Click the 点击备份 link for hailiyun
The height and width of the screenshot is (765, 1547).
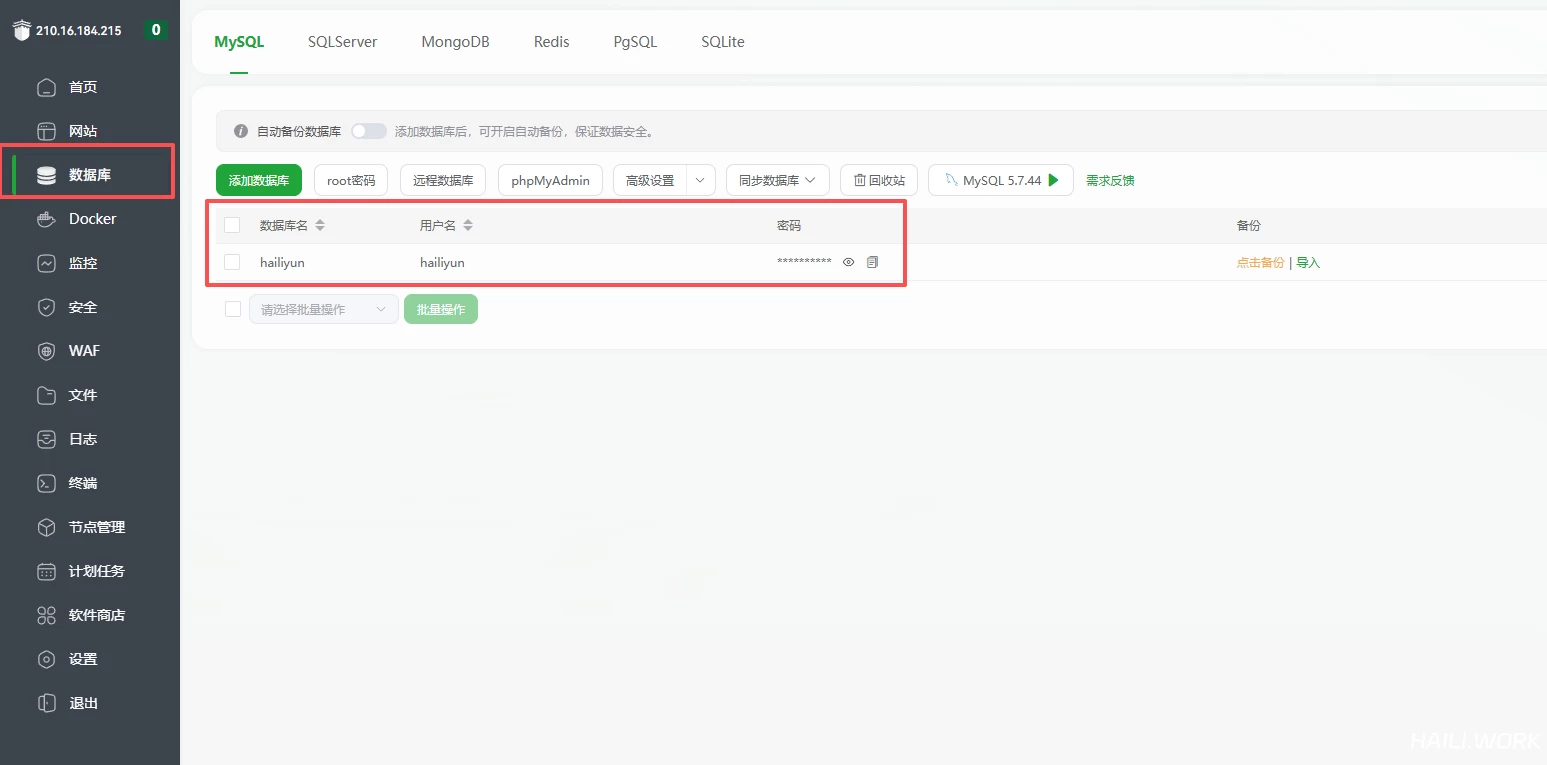[1260, 263]
